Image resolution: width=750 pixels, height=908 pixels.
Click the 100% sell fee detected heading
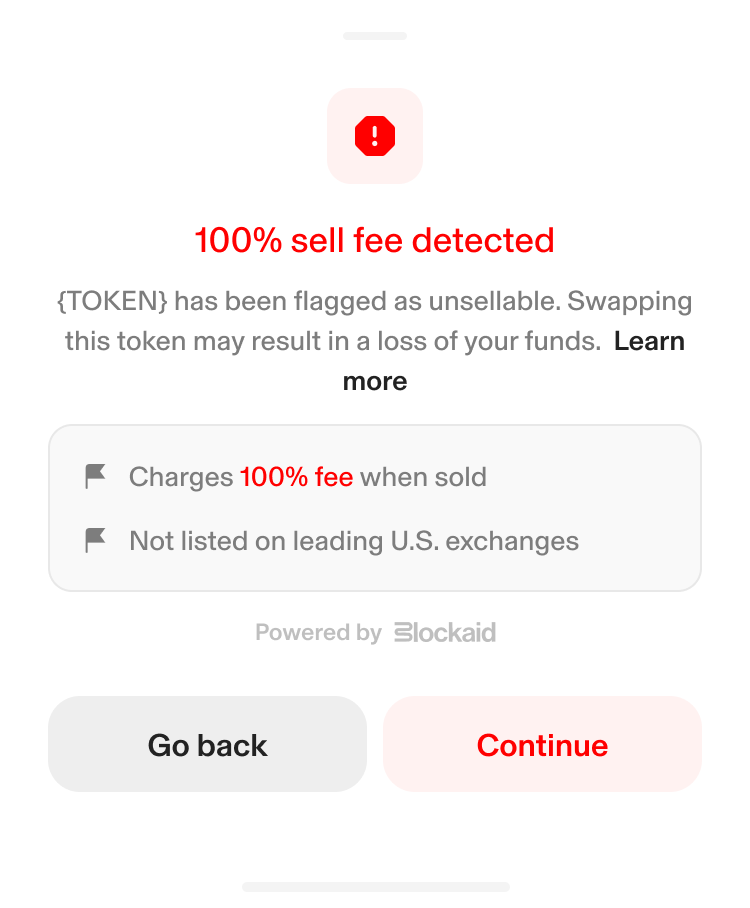(x=375, y=240)
